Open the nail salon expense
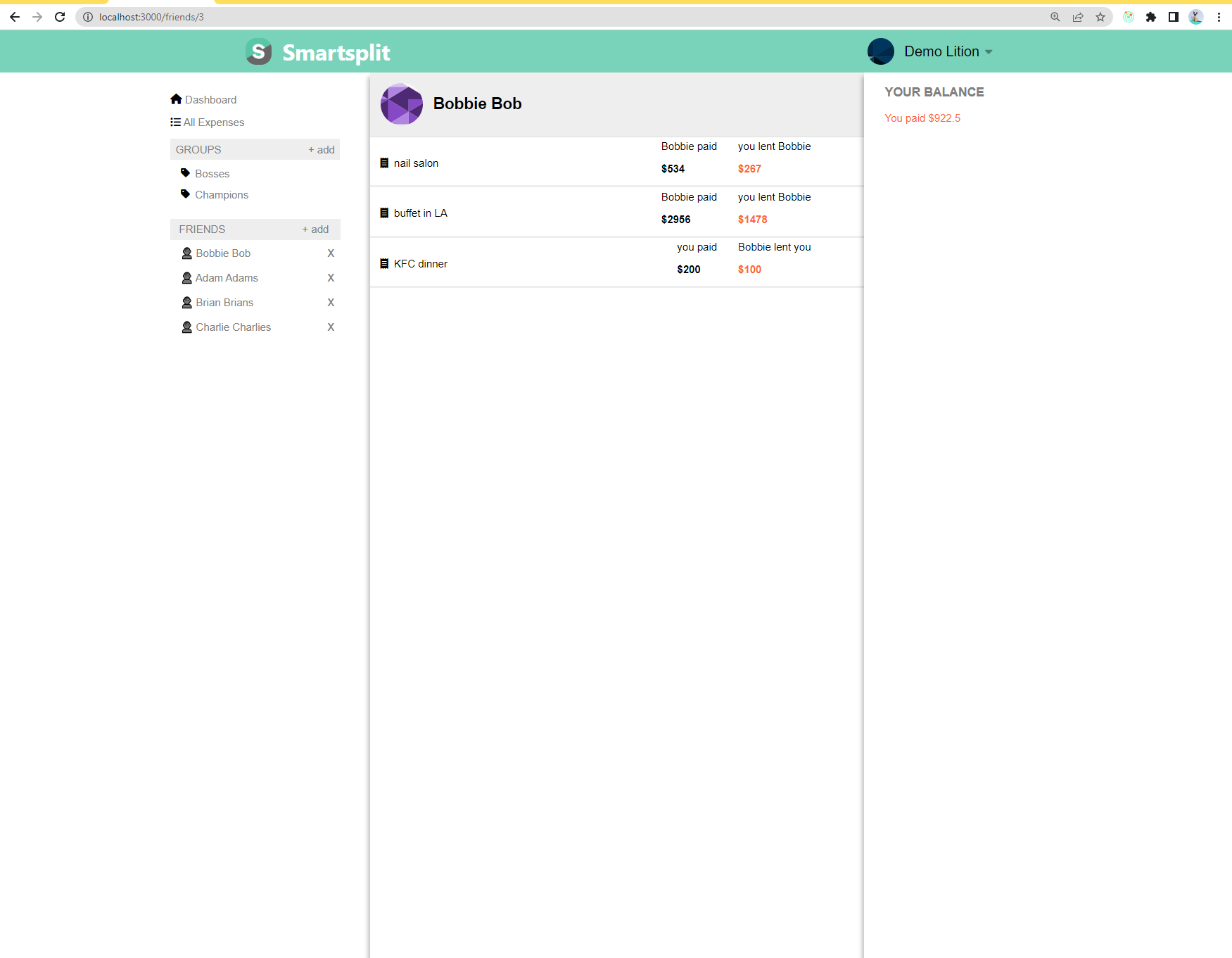The width and height of the screenshot is (1232, 958). pos(416,163)
